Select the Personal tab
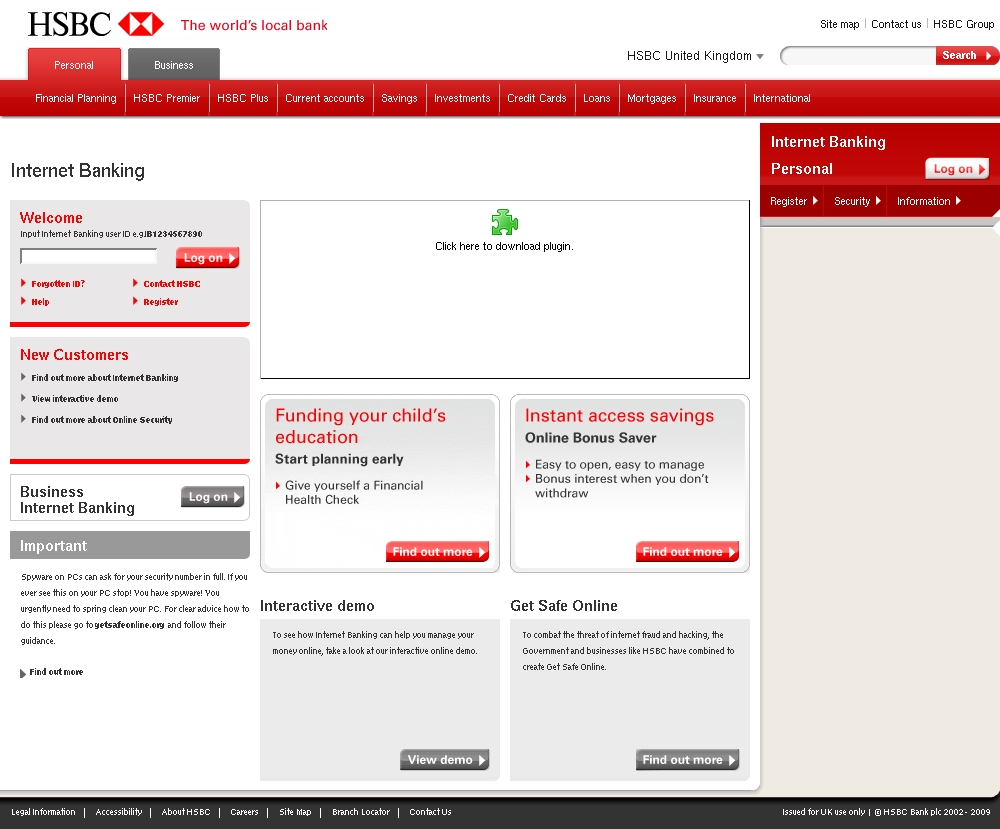Image resolution: width=1000 pixels, height=829 pixels. [x=74, y=65]
